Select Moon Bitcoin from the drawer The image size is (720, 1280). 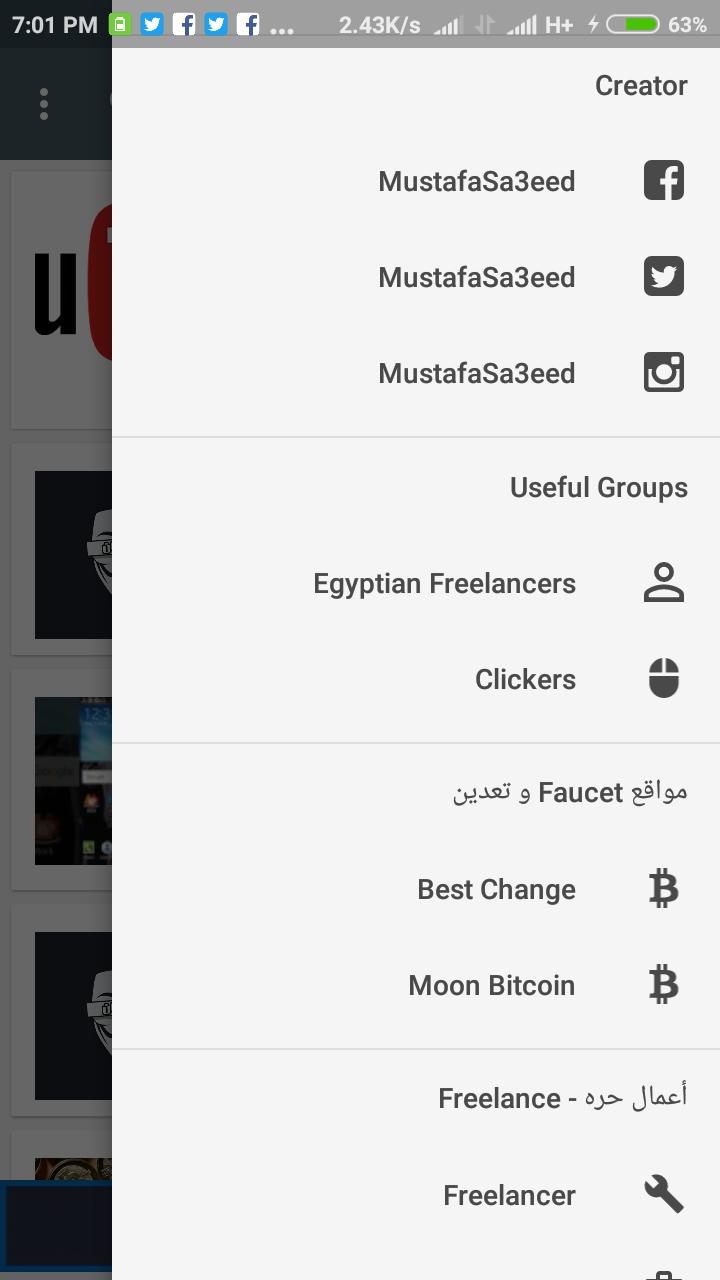491,985
